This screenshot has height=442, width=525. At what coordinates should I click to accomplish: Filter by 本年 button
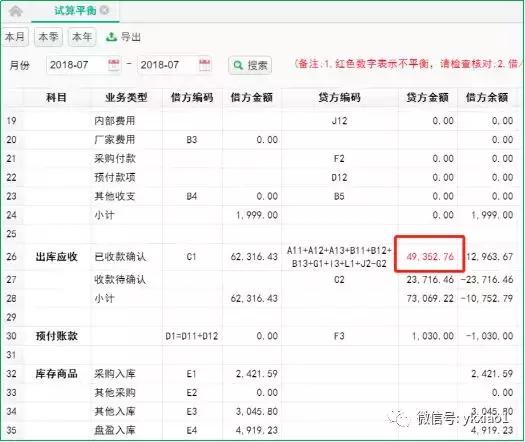[x=82, y=36]
